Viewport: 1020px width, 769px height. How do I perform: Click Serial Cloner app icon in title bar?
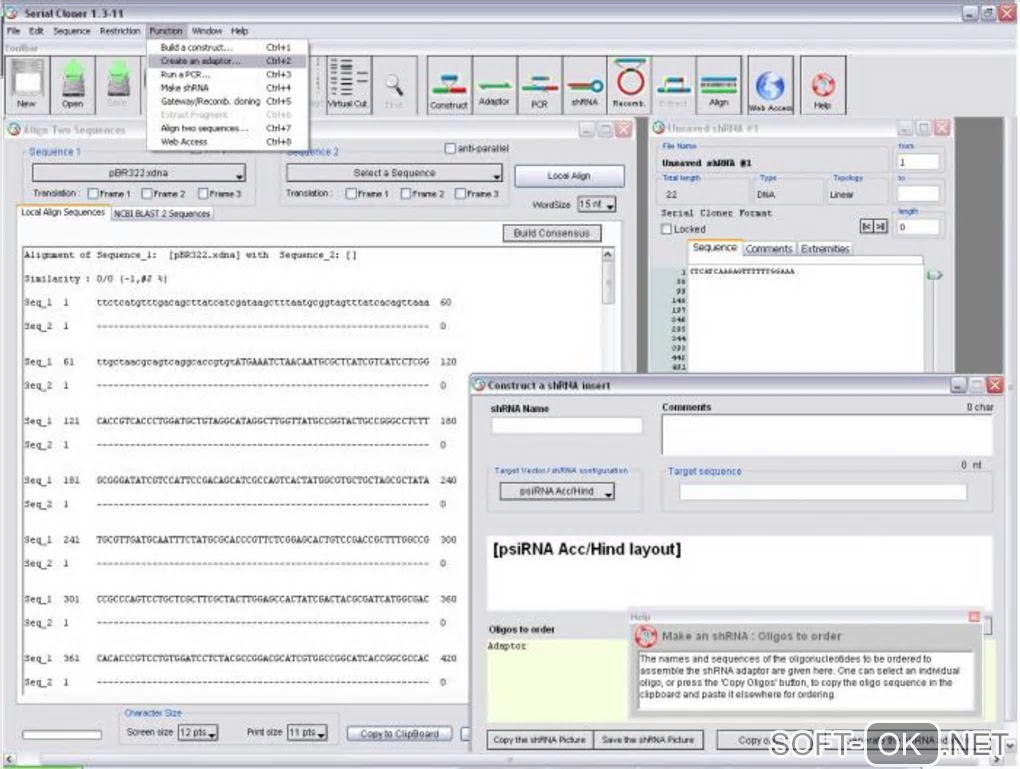click(11, 12)
